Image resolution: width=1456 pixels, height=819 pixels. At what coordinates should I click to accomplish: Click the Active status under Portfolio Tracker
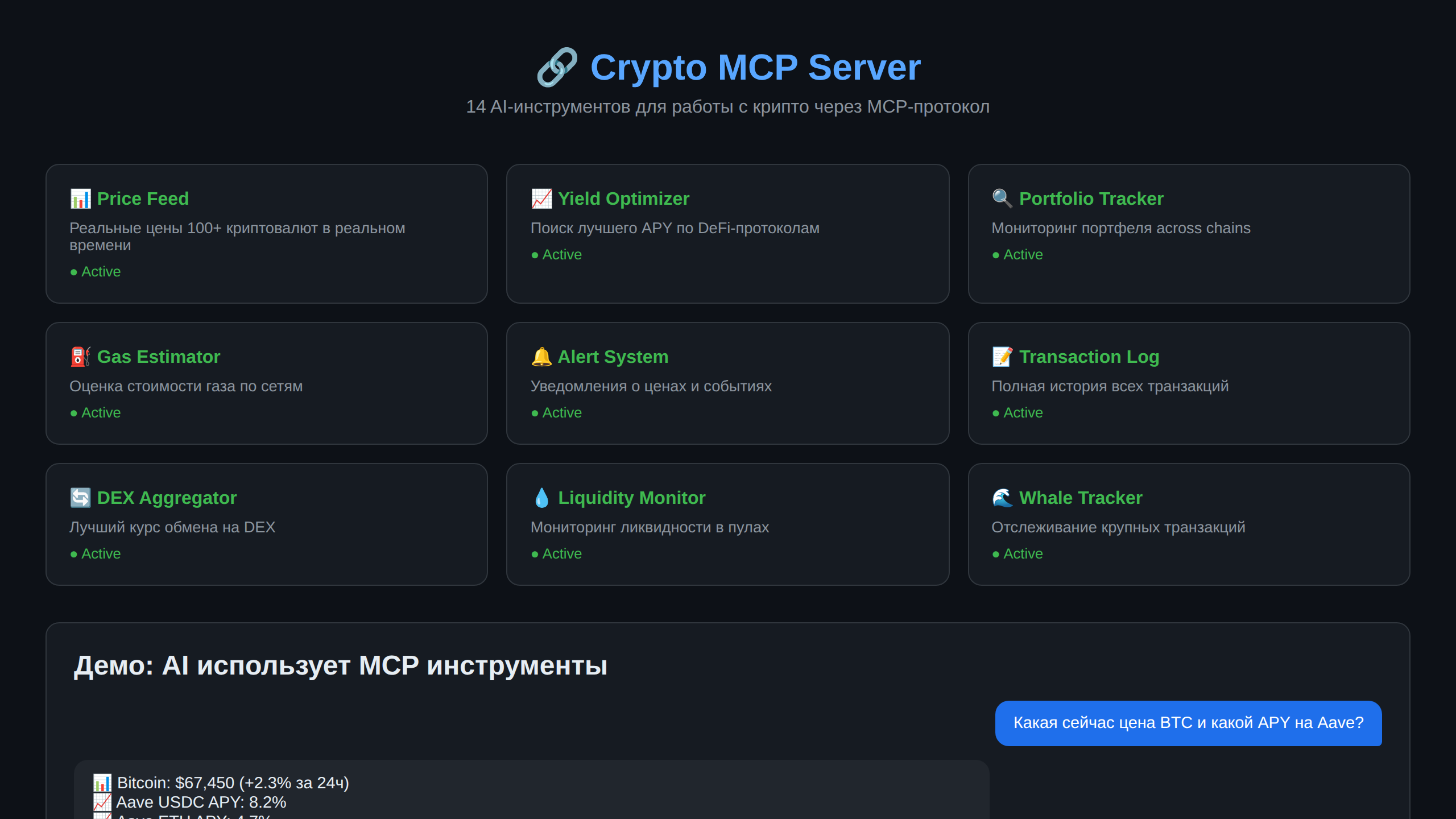point(1017,254)
